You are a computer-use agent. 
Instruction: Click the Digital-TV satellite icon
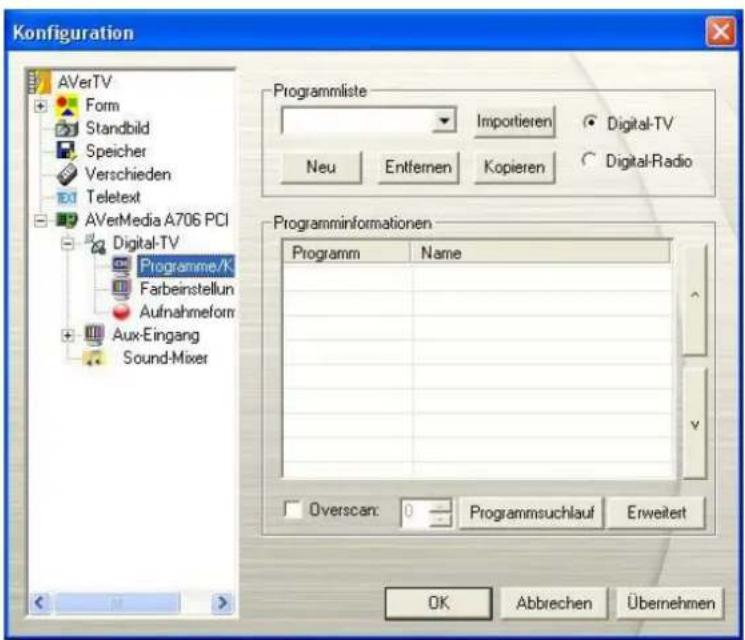tap(96, 243)
